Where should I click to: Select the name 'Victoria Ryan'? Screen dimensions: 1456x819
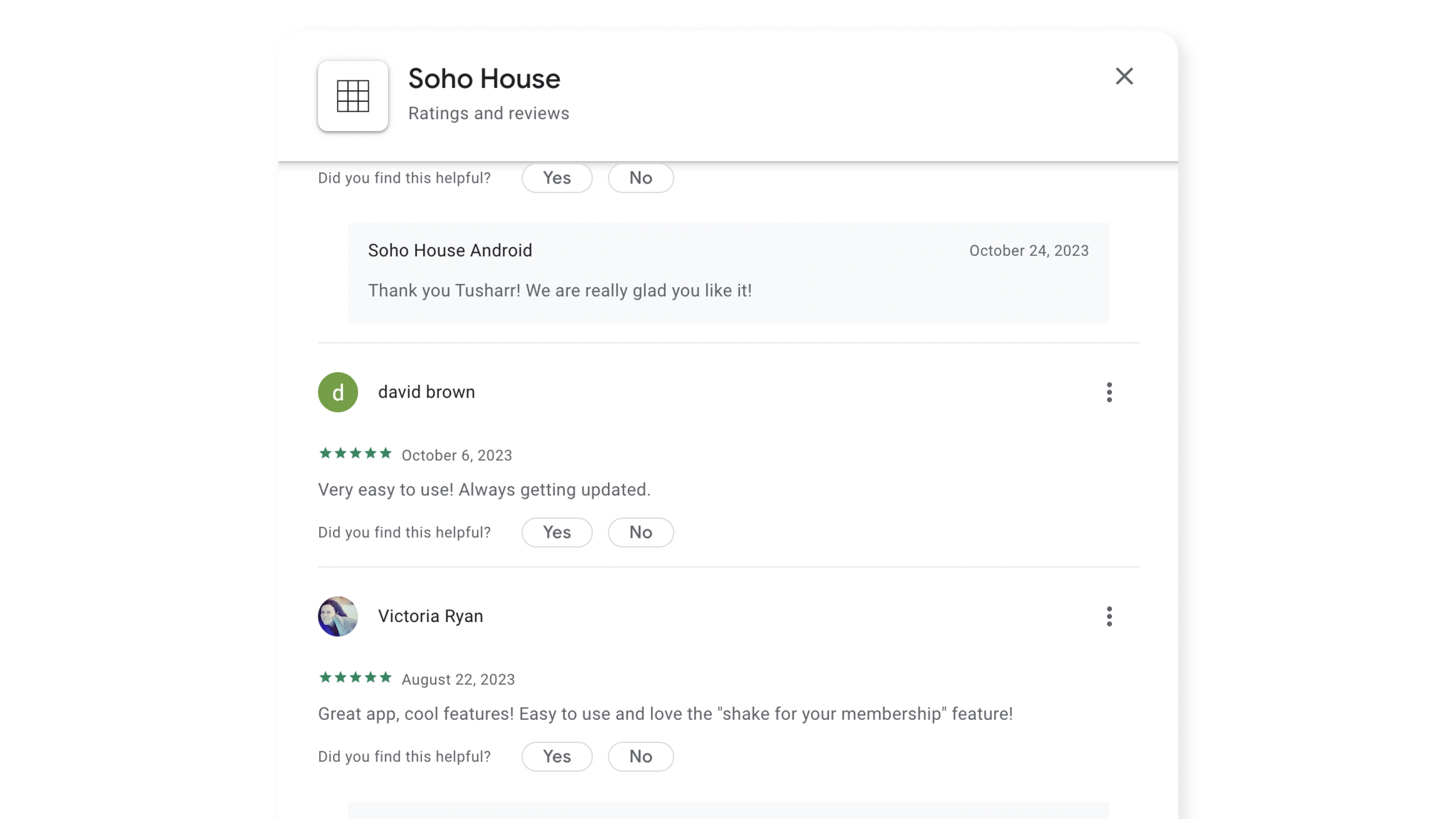(430, 616)
